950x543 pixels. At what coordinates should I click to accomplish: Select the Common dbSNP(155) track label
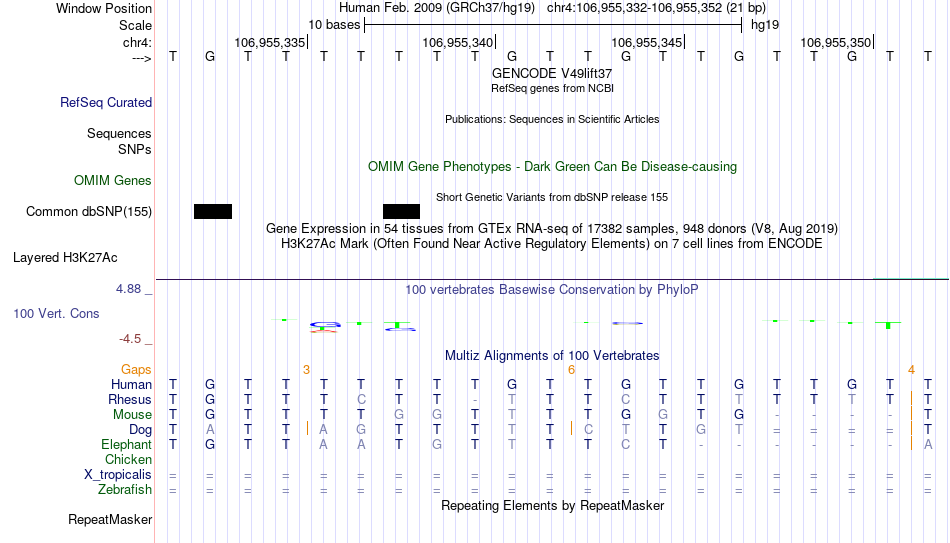pos(89,212)
